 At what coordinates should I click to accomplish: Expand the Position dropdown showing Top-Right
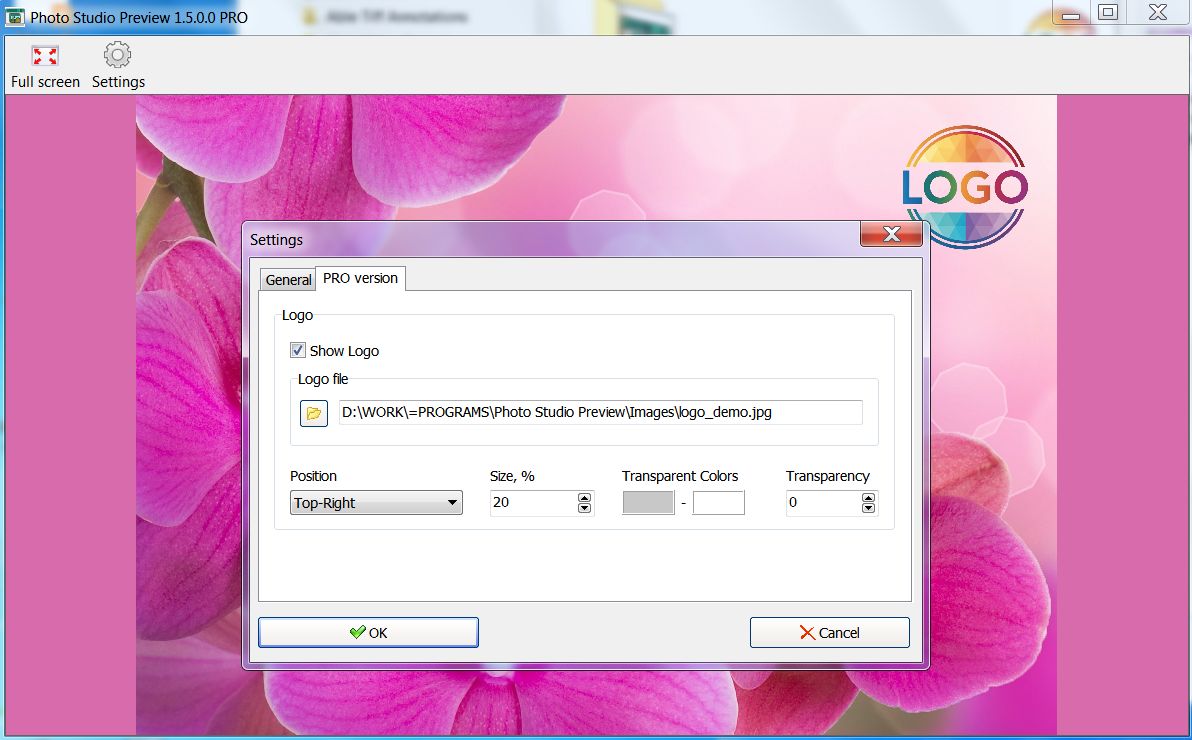[x=376, y=503]
